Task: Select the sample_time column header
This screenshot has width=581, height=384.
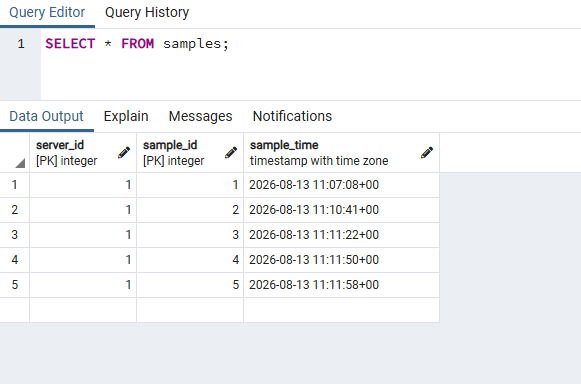Action: (x=342, y=152)
